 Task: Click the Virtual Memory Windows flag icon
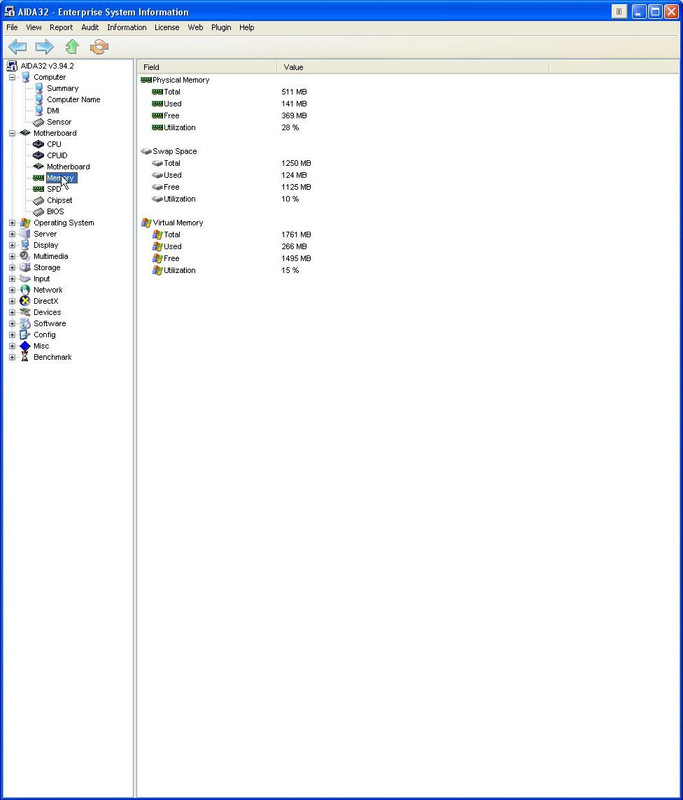[x=146, y=223]
